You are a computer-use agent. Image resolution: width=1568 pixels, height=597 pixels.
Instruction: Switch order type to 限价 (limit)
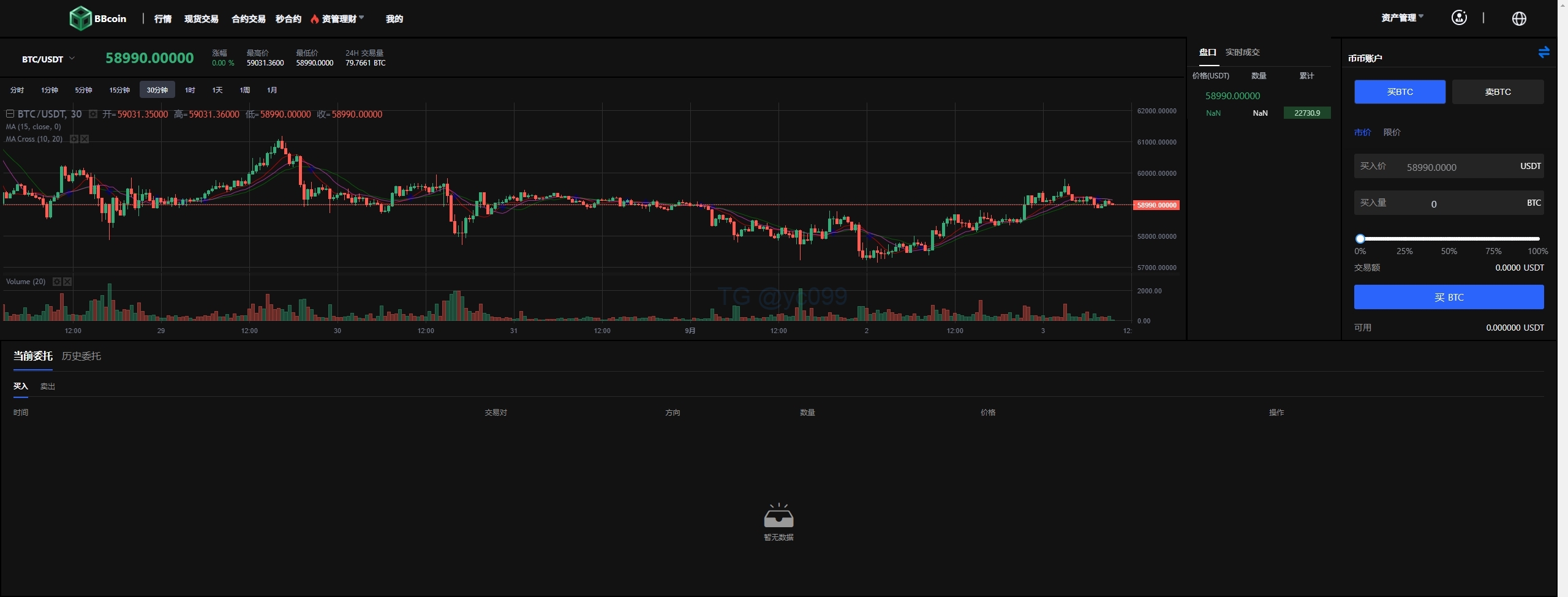coord(1392,132)
